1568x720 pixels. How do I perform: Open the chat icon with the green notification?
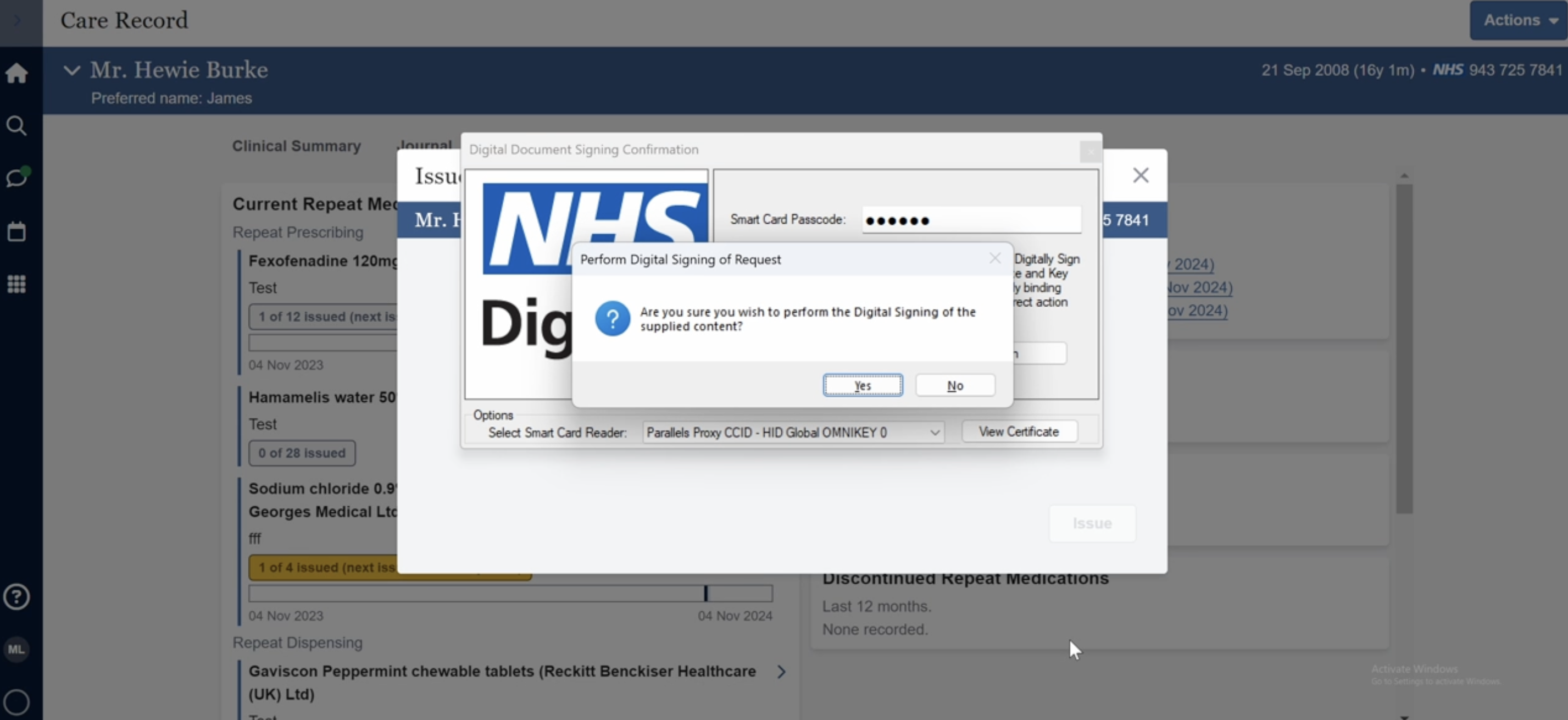[x=17, y=178]
